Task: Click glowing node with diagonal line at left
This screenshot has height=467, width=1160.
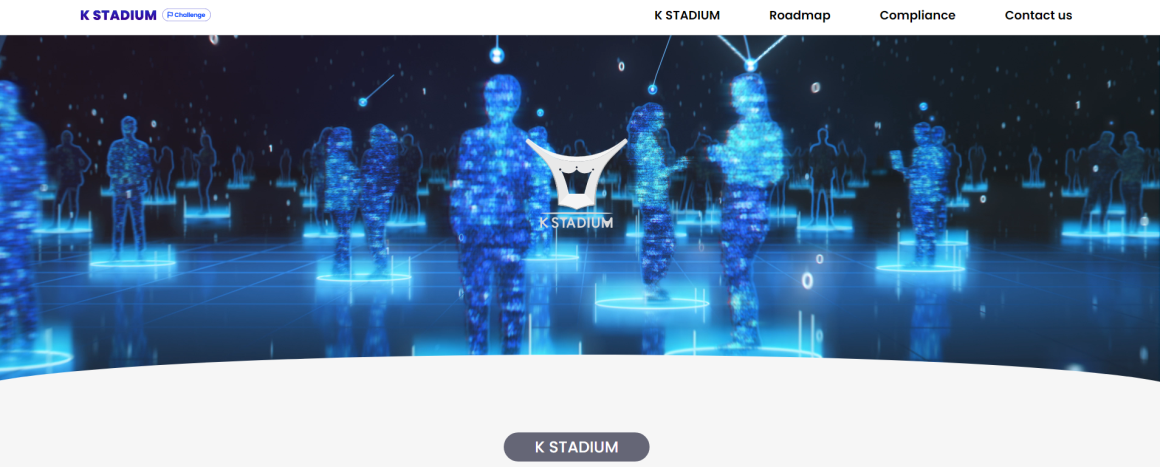Action: [362, 101]
